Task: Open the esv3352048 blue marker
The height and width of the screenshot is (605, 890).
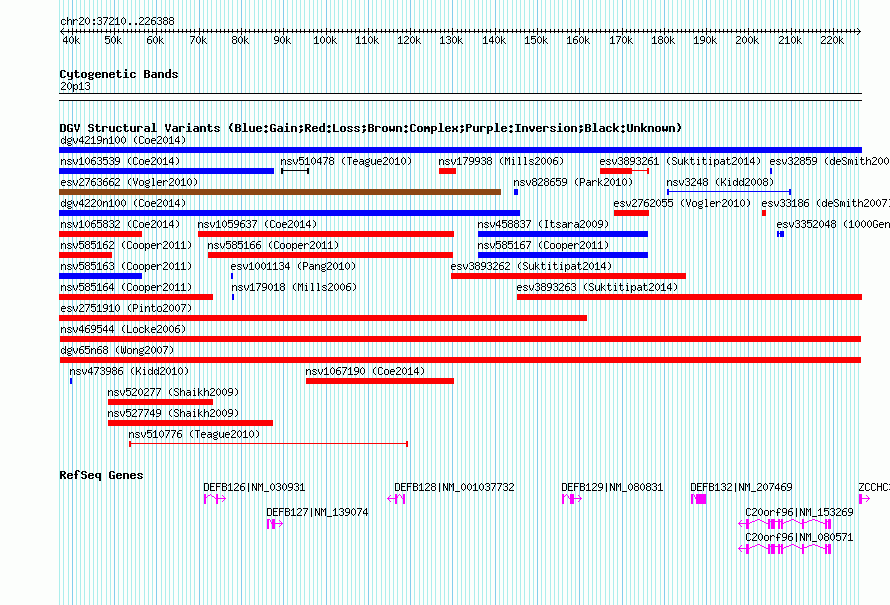Action: pos(780,234)
